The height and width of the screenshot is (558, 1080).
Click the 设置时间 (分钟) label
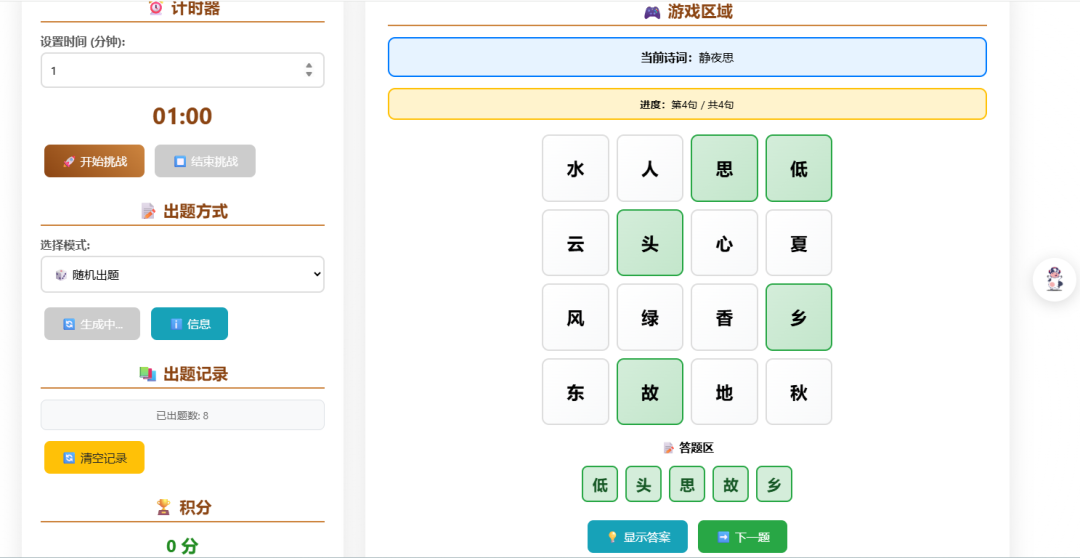tap(83, 41)
